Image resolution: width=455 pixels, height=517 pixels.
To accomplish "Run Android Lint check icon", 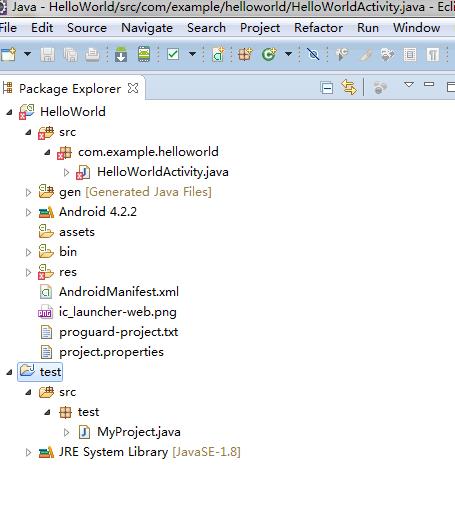I will (x=173, y=54).
